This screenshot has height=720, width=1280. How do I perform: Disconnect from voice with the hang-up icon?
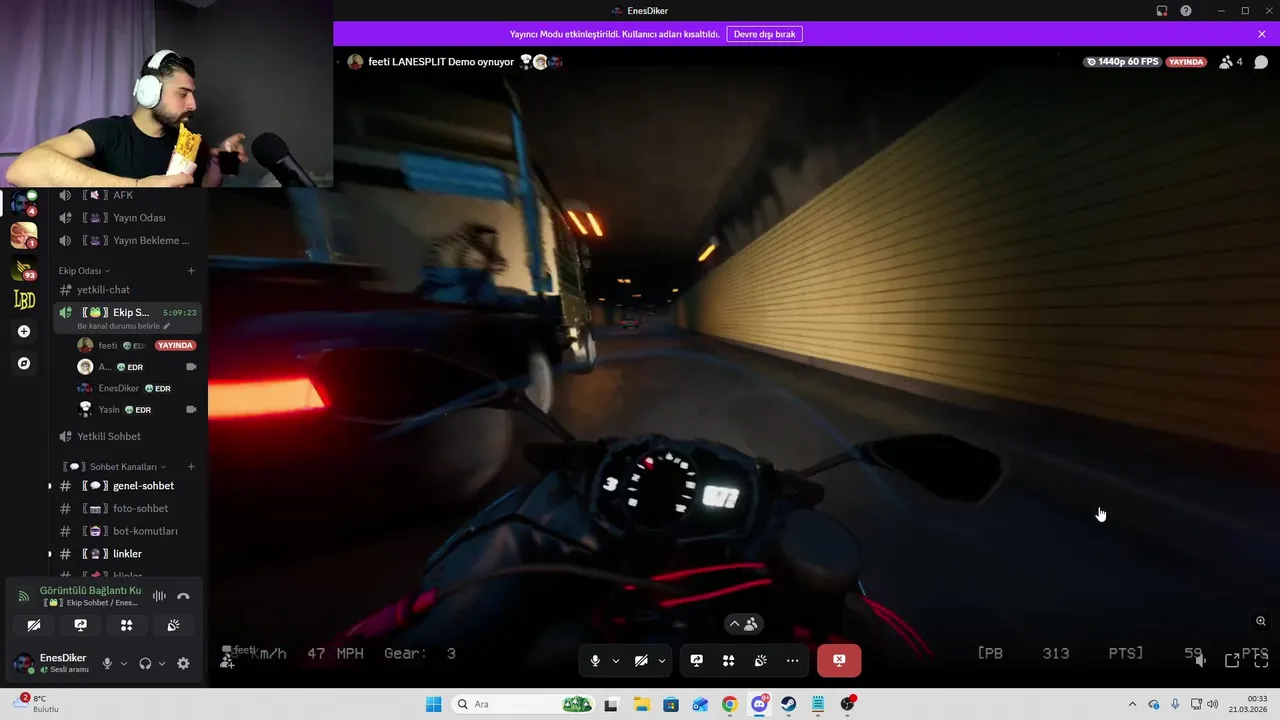[183, 596]
